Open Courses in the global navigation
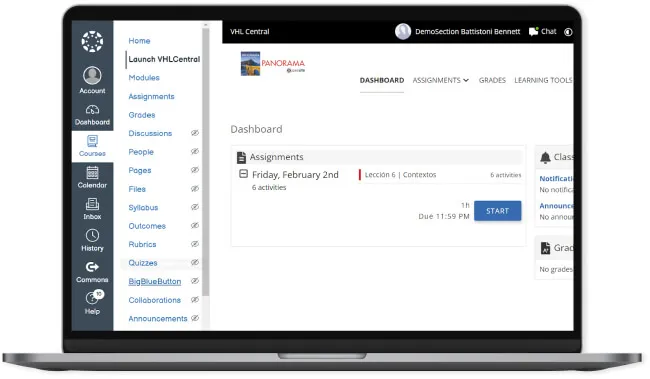This screenshot has width=650, height=379. tap(92, 146)
